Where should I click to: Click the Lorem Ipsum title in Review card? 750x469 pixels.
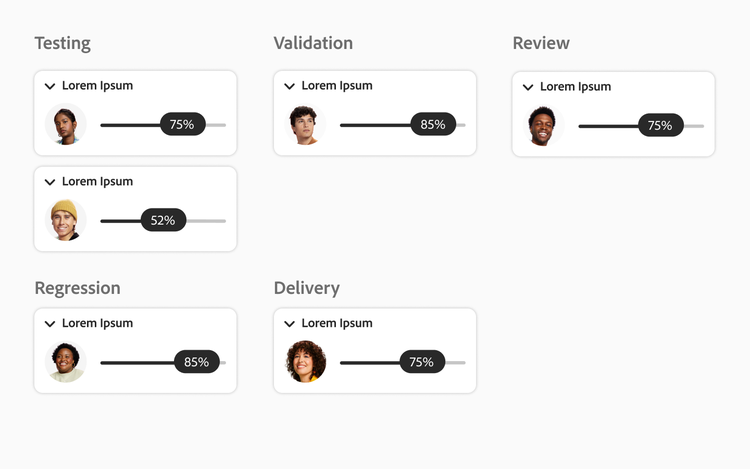[575, 87]
